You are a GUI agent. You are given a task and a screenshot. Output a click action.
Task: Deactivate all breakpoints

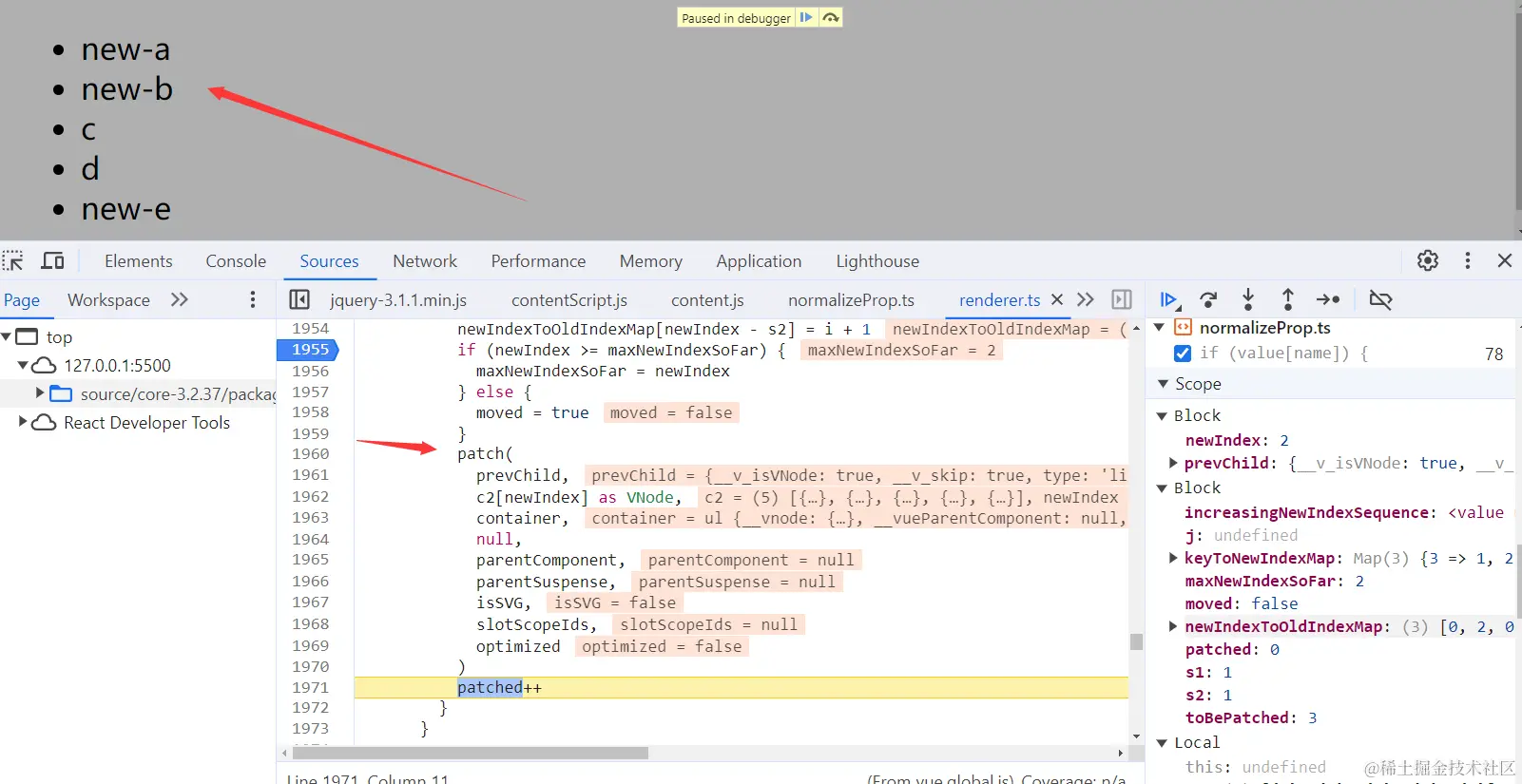point(1380,300)
